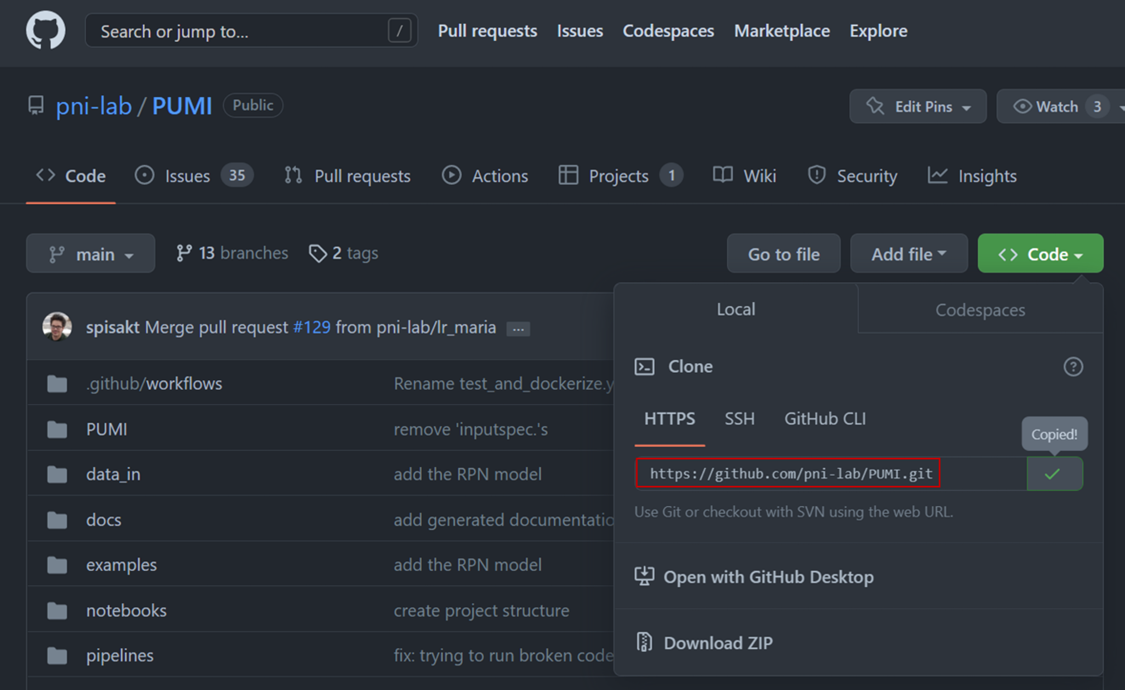The width and height of the screenshot is (1125, 690).
Task: Click the Watch button
Action: click(1060, 106)
